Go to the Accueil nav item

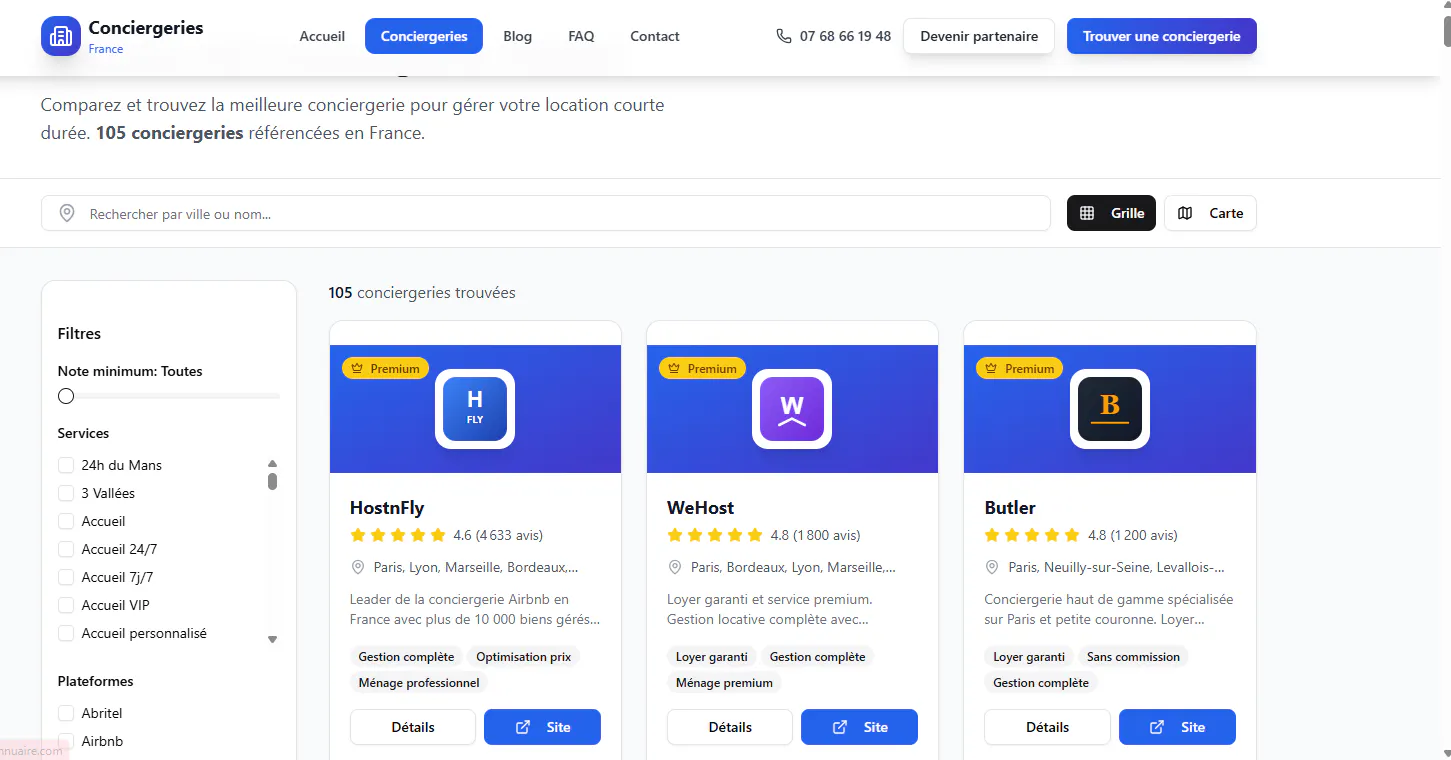pos(322,36)
